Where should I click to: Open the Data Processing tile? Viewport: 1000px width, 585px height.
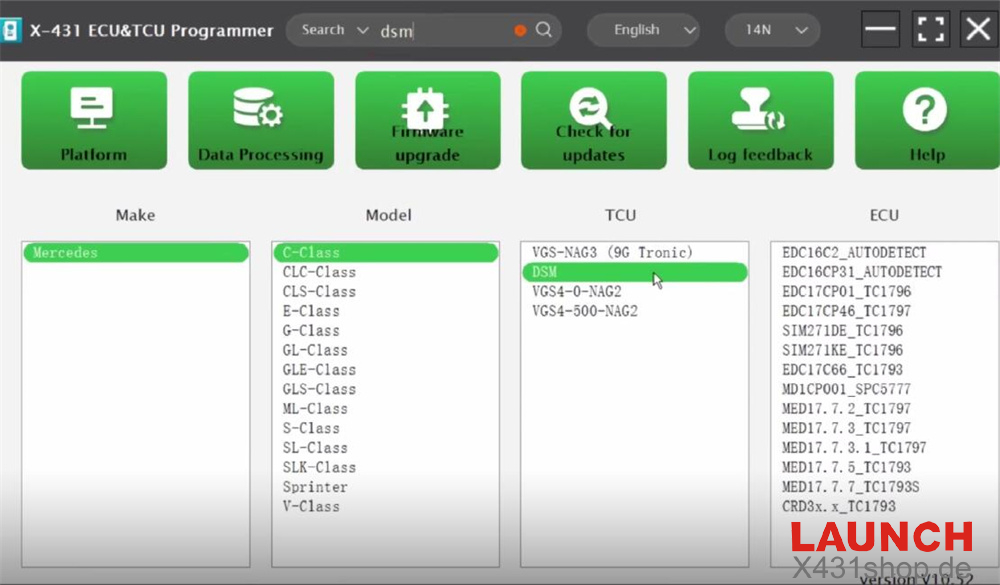(x=261, y=120)
